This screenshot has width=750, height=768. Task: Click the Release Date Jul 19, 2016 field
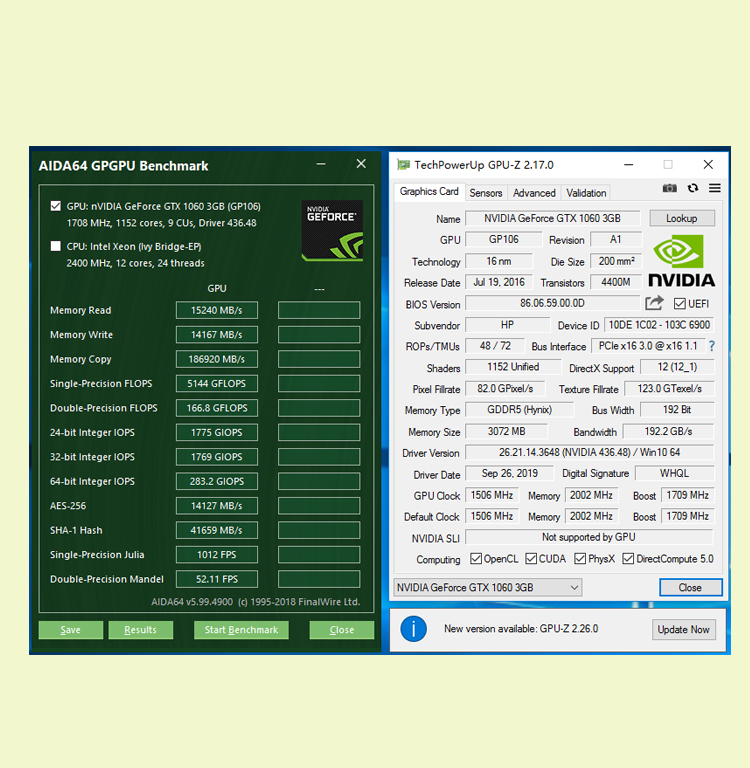[x=499, y=283]
